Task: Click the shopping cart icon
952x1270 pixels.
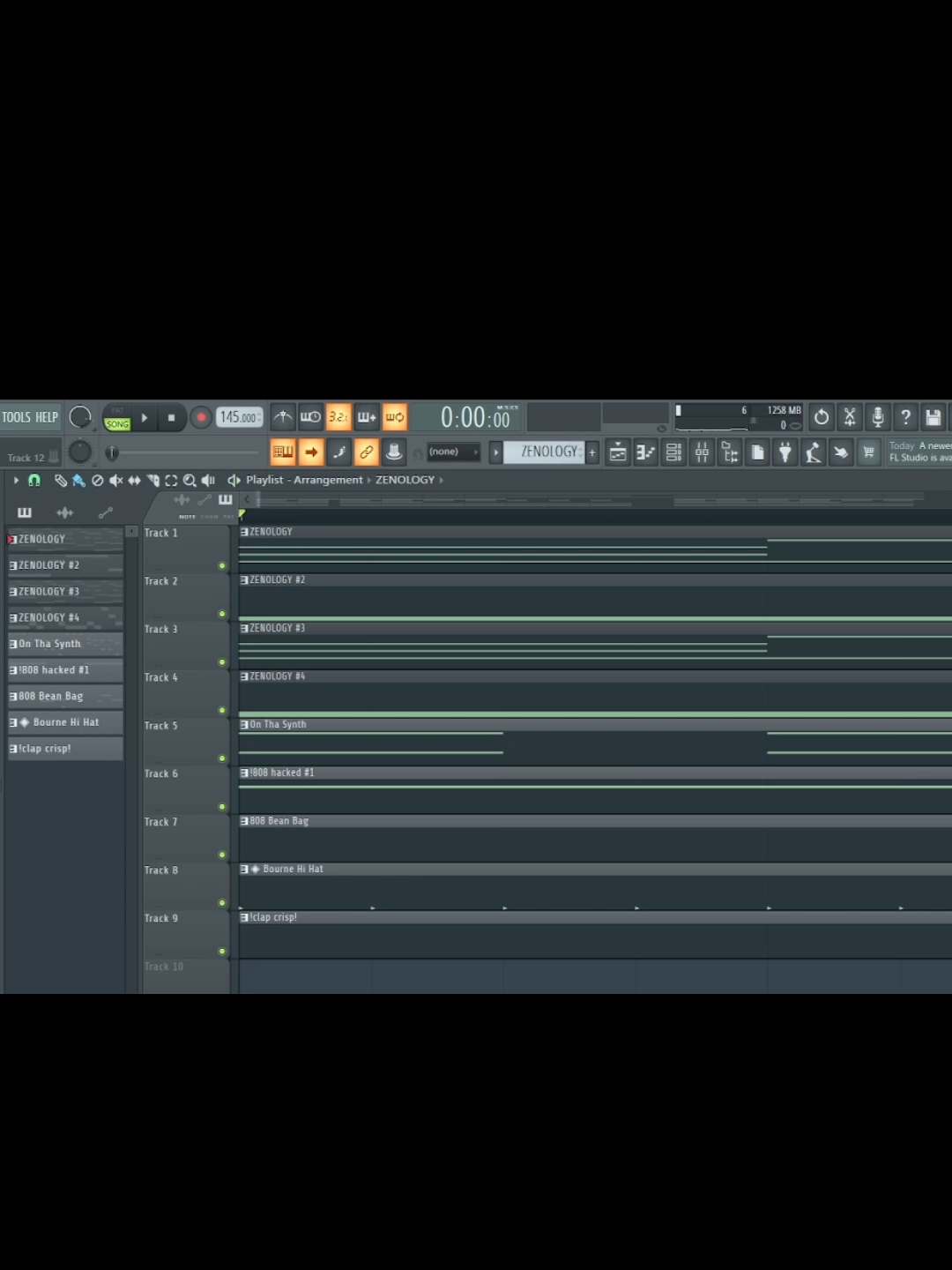Action: pos(869,452)
